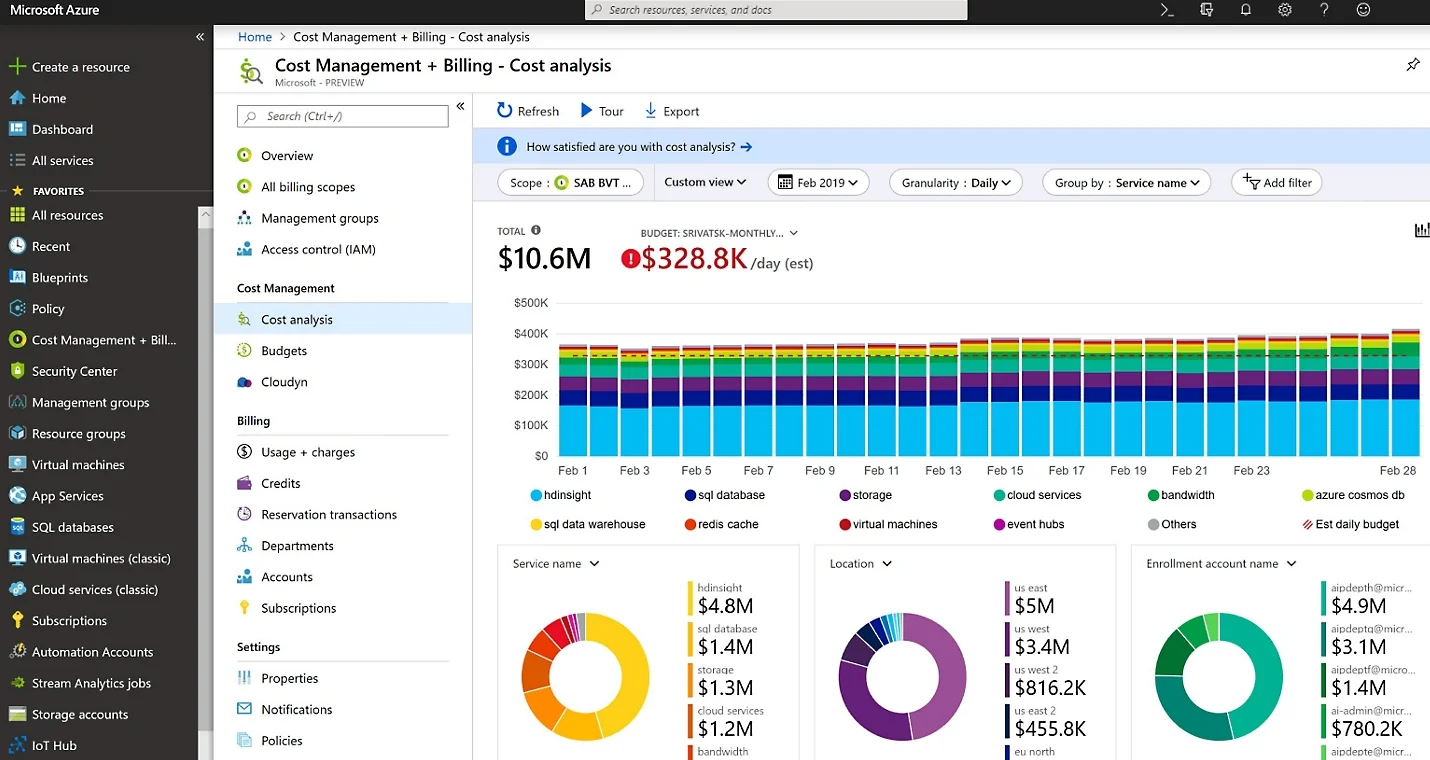This screenshot has height=760, width=1430.
Task: Open Virtual machines (classic) in sidebar
Action: click(100, 558)
